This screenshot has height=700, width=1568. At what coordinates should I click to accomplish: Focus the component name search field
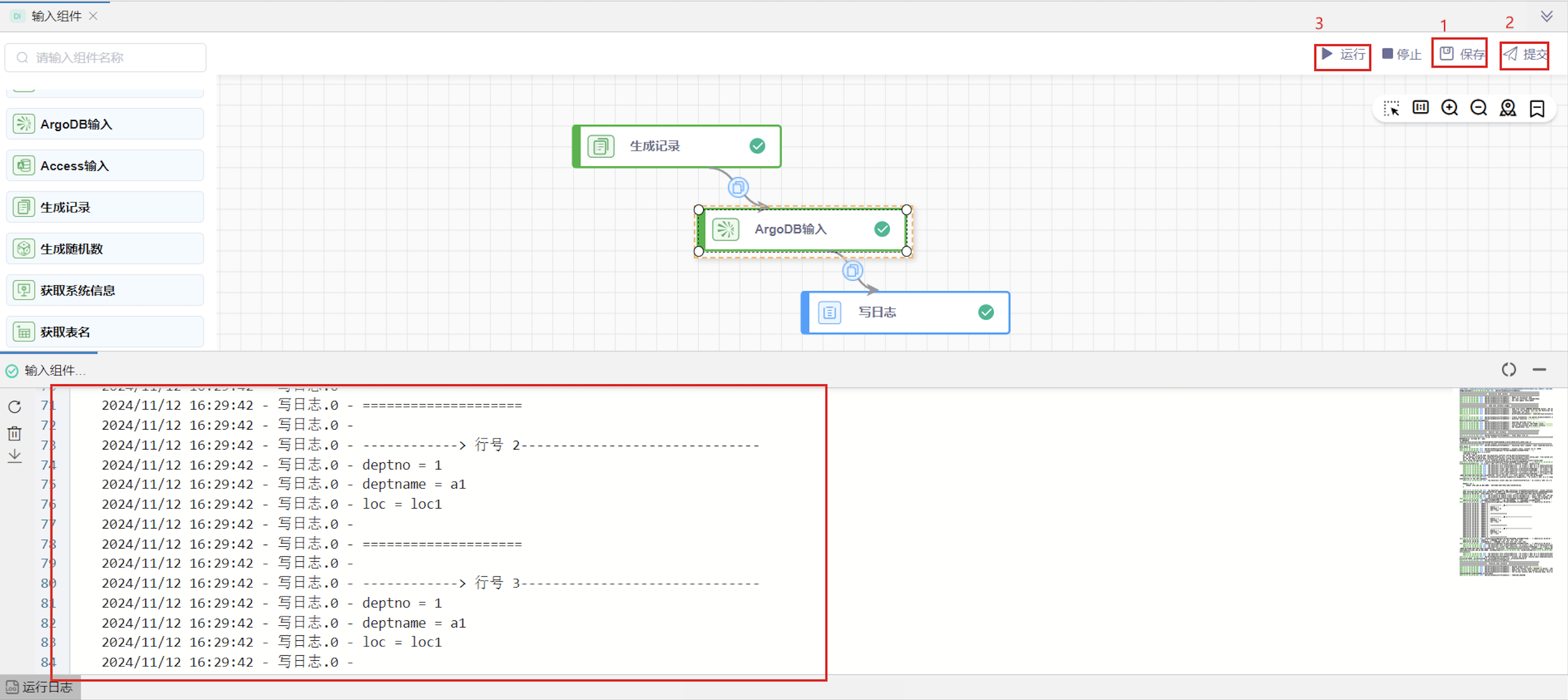pyautogui.click(x=106, y=58)
